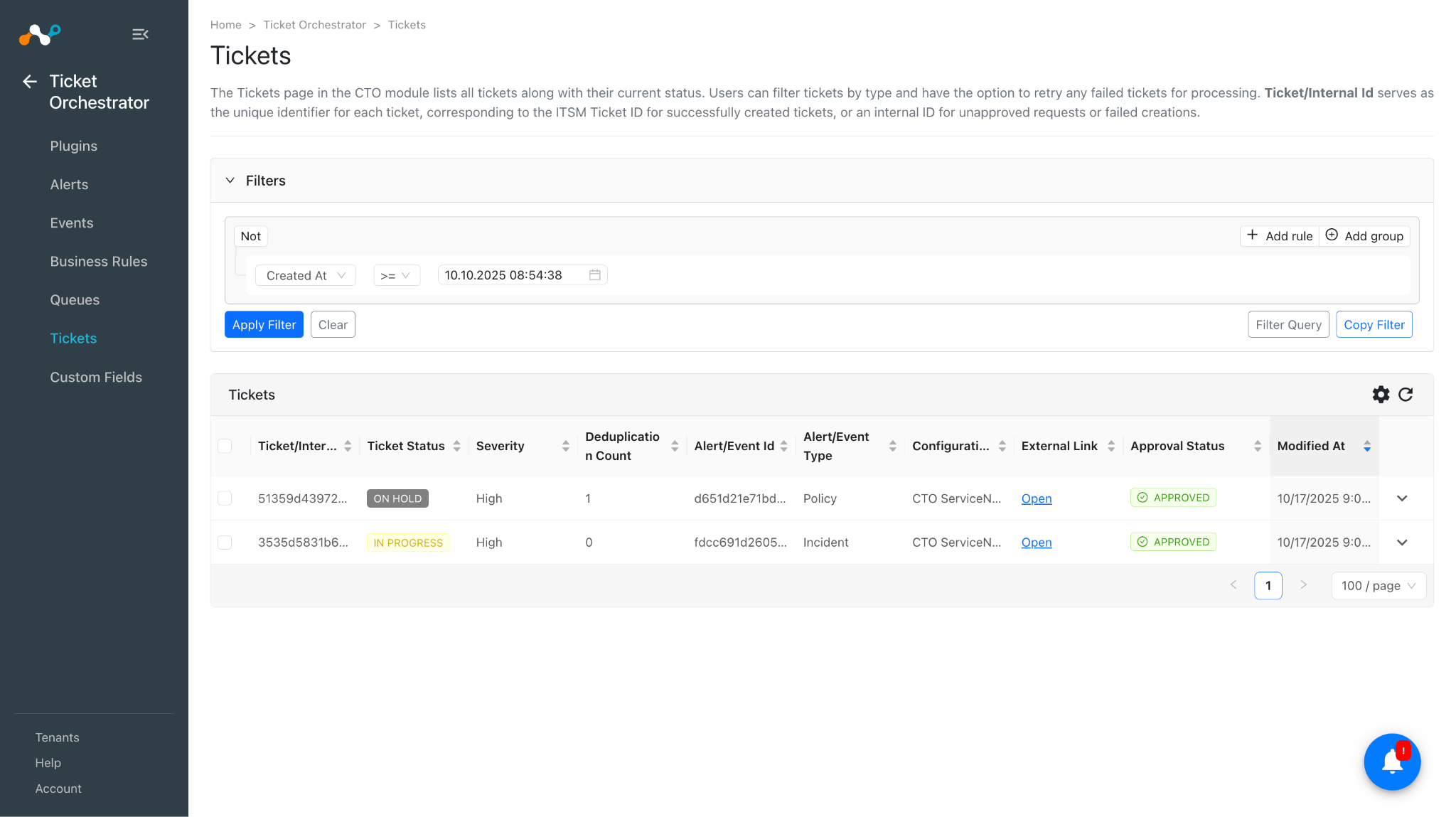Sort by Modified At column

1367,446
